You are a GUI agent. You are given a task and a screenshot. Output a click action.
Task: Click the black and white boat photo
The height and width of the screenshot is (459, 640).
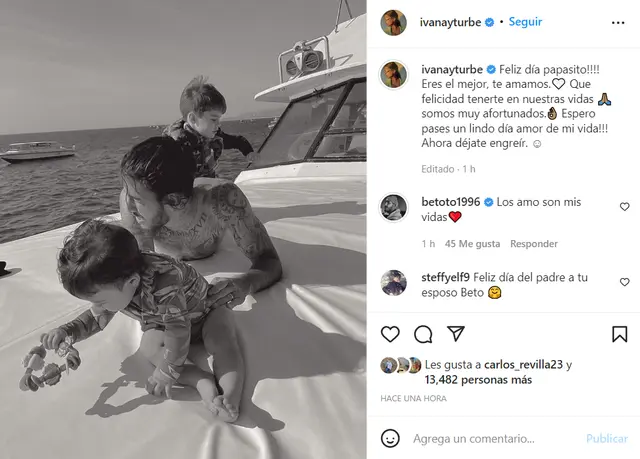[183, 229]
